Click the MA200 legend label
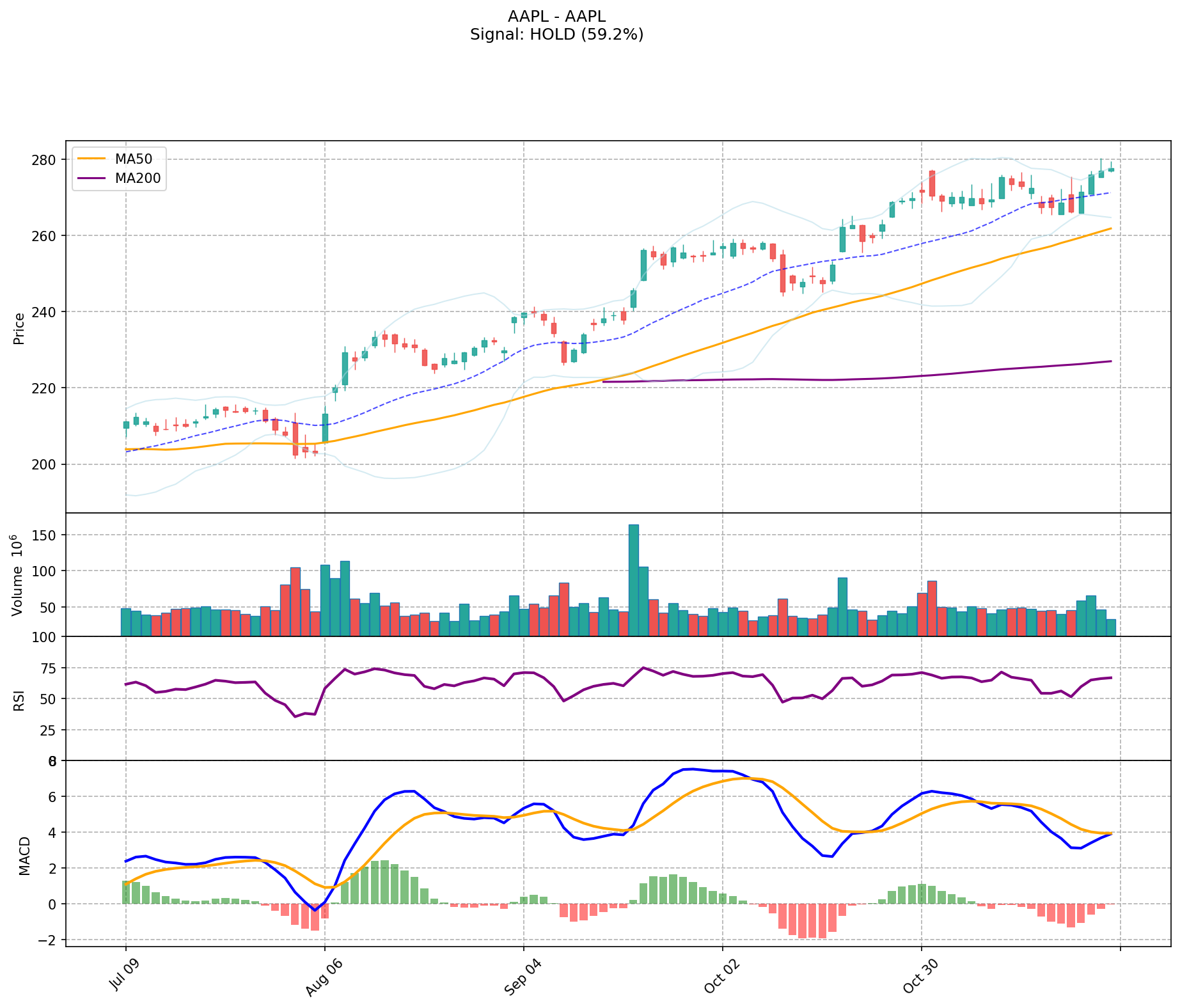Image resolution: width=1180 pixels, height=1008 pixels. tap(138, 178)
